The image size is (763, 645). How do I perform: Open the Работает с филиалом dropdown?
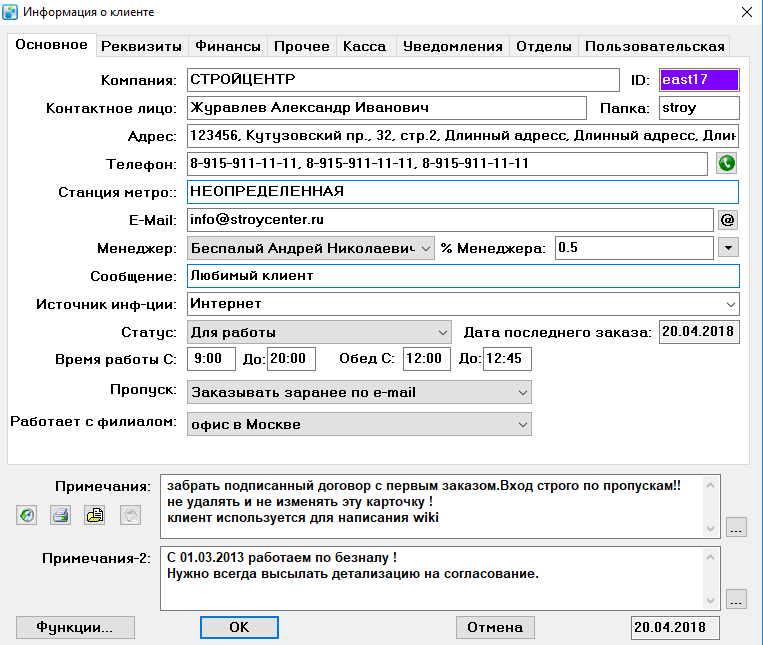tap(359, 424)
